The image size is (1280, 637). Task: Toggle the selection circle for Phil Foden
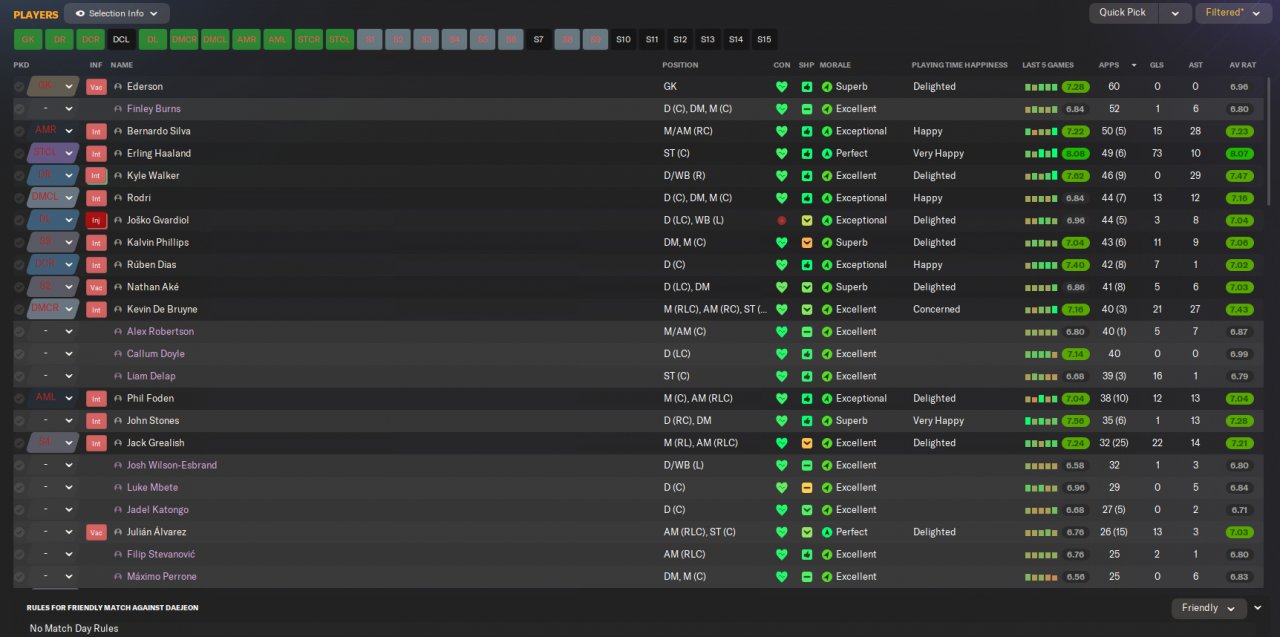click(x=19, y=399)
